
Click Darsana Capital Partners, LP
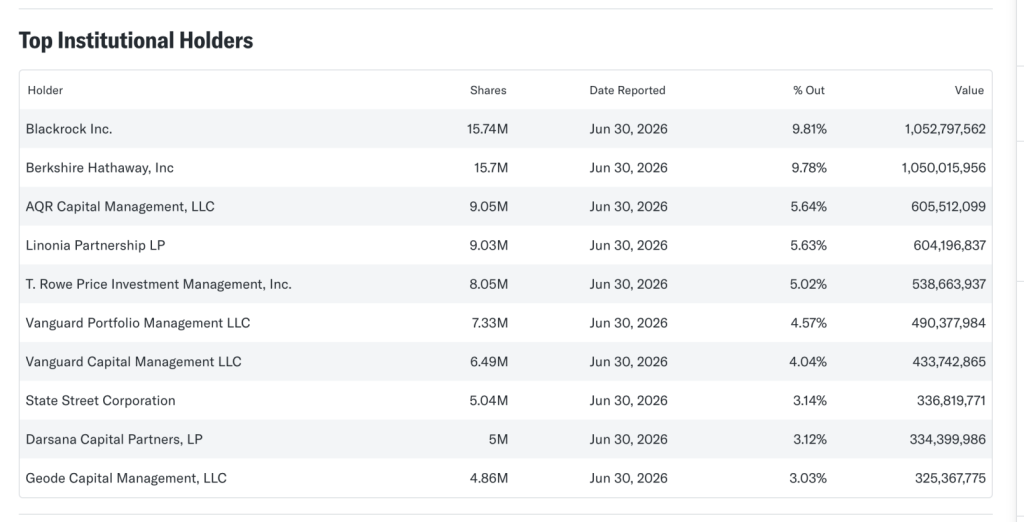coord(114,440)
